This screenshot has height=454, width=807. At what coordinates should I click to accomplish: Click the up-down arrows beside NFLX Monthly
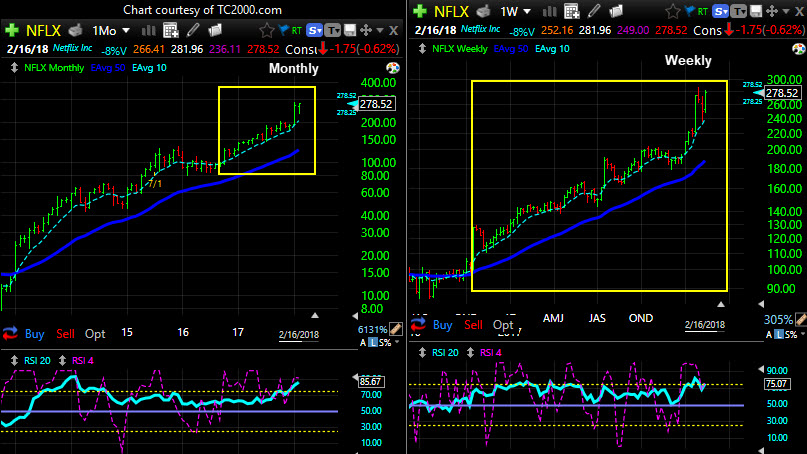coord(14,68)
